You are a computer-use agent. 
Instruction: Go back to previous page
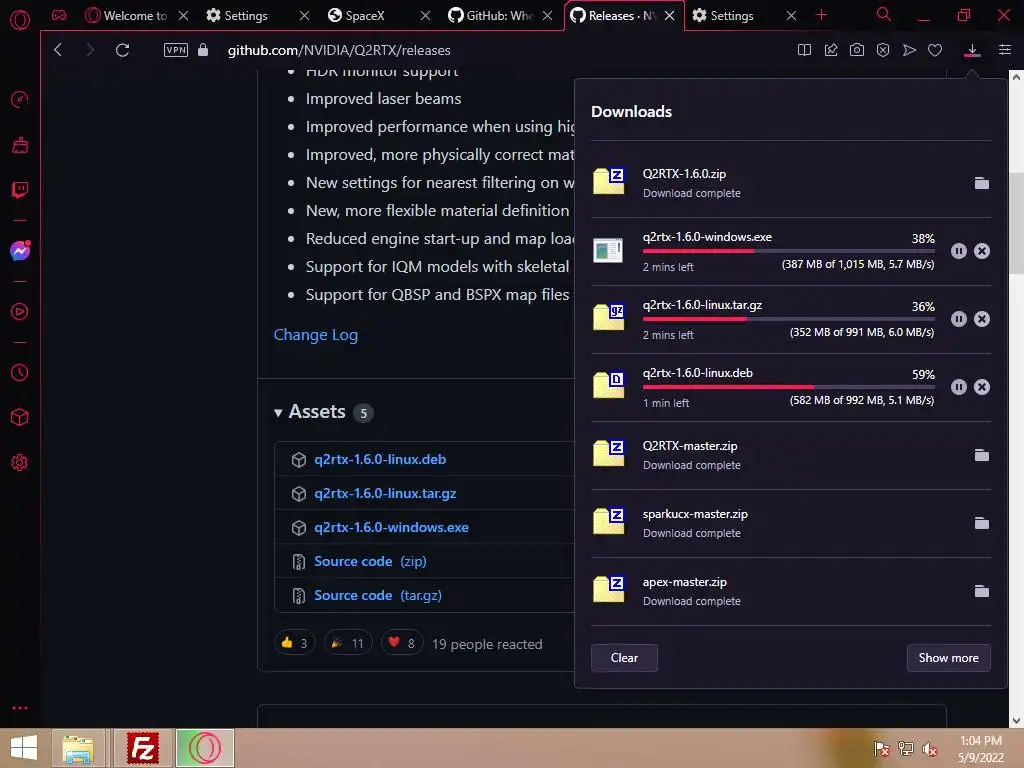(58, 50)
